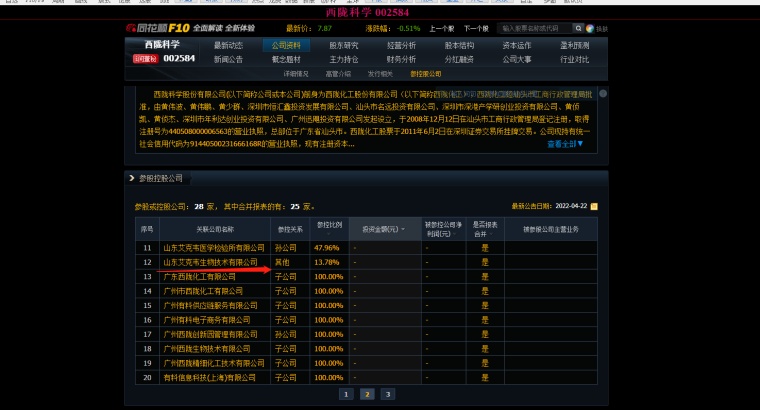
Task: Select the 概念题材 tab
Action: (286, 59)
